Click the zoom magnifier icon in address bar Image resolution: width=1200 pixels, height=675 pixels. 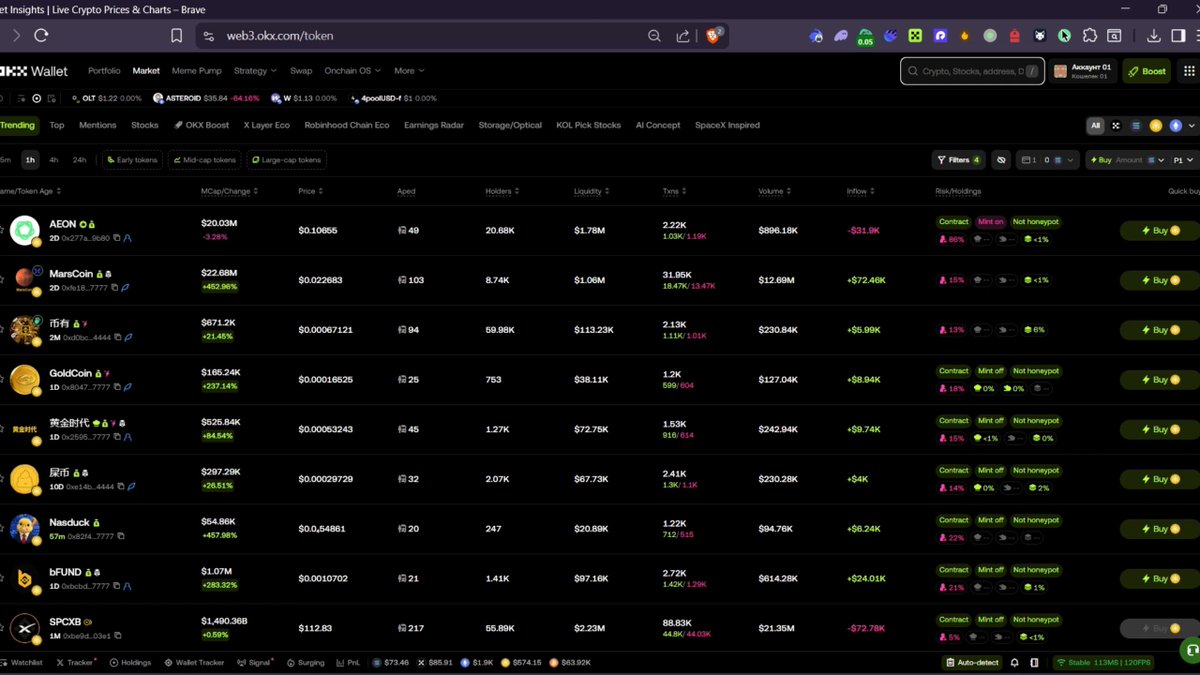click(x=654, y=35)
